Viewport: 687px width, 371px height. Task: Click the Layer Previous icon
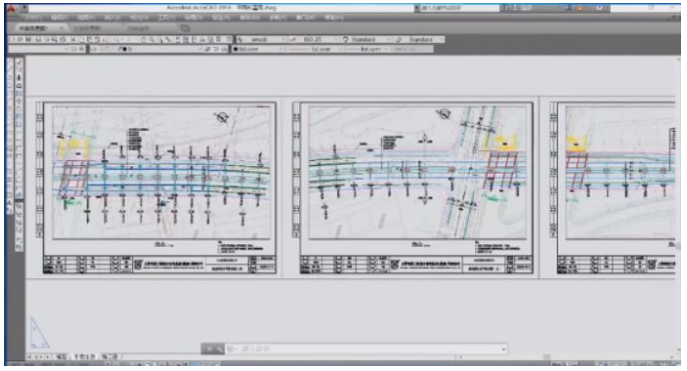(x=216, y=49)
